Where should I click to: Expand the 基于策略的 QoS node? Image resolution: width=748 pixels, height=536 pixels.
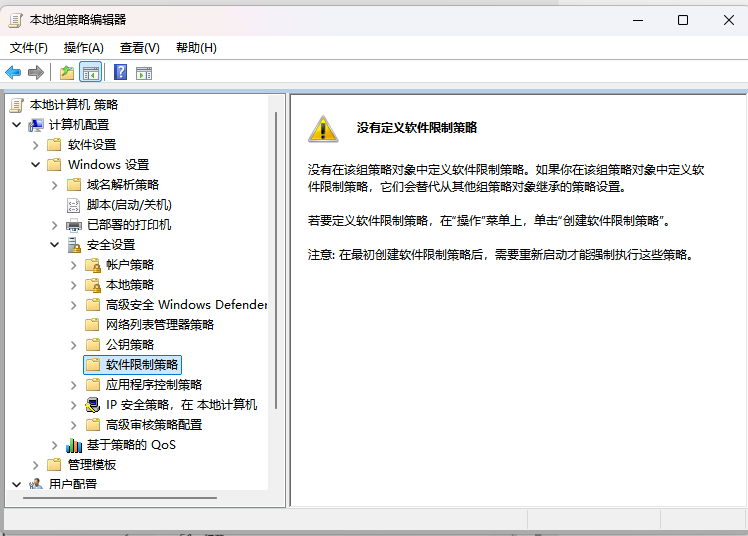pos(54,445)
